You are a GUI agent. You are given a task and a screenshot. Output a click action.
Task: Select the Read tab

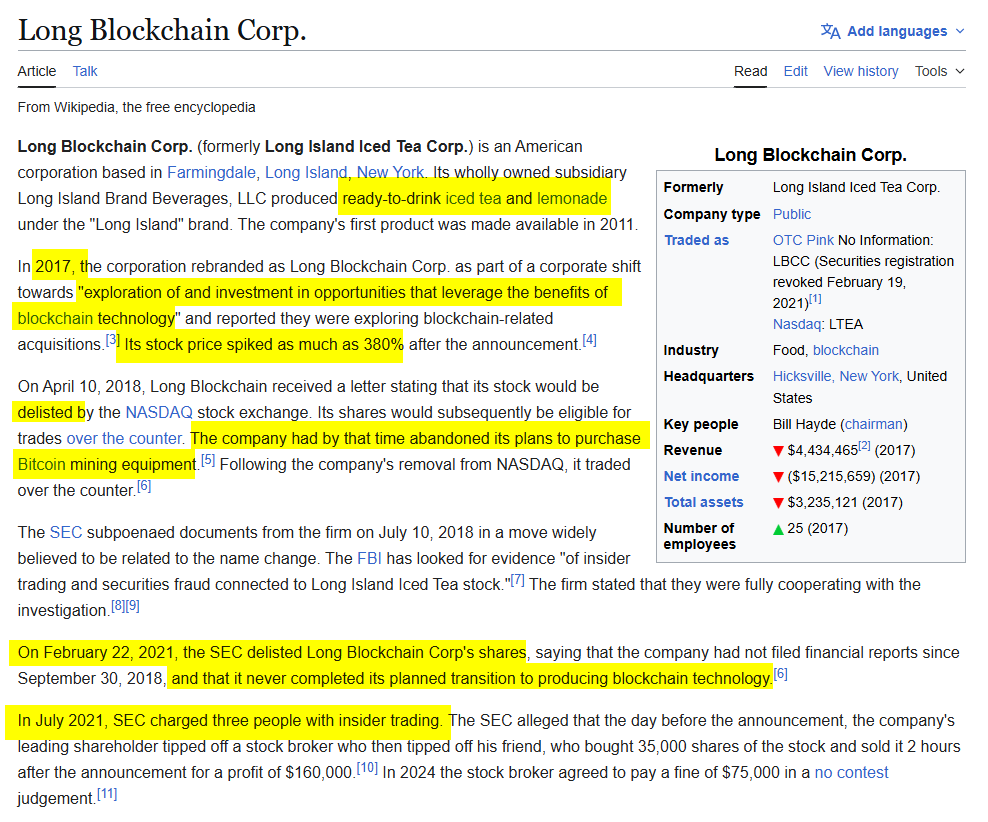750,71
